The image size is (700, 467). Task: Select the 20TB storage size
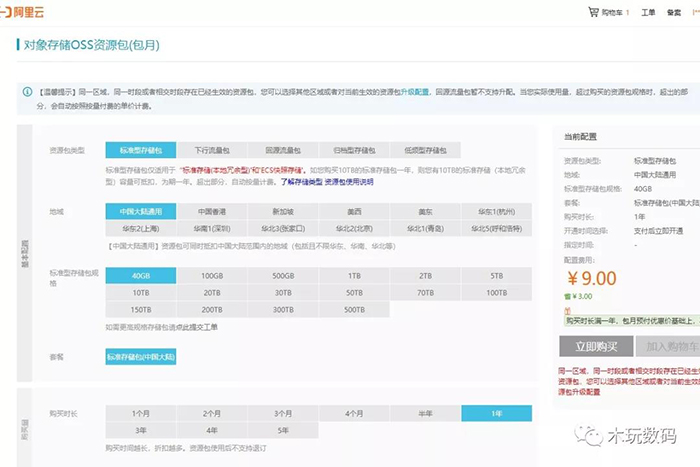[212, 293]
